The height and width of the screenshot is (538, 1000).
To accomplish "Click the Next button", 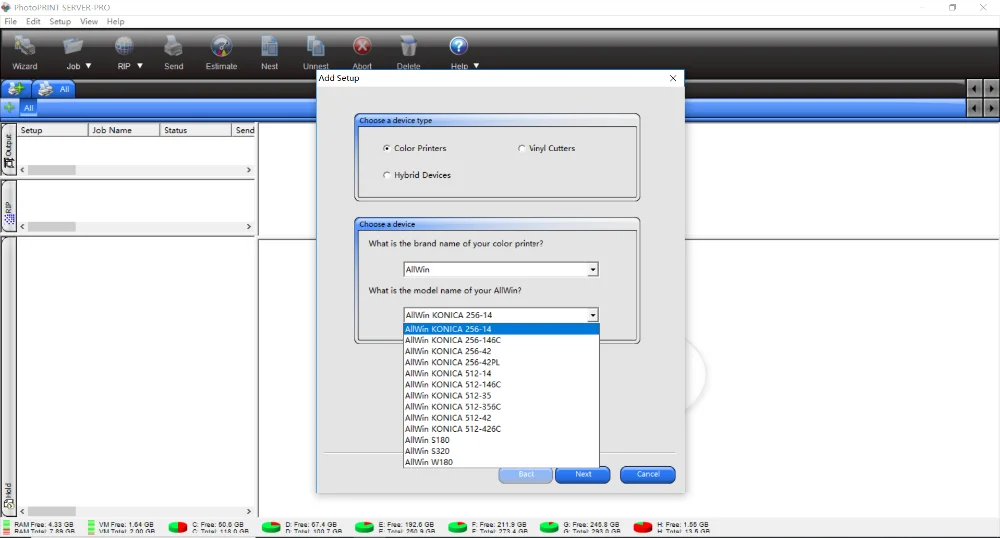I will pyautogui.click(x=583, y=474).
